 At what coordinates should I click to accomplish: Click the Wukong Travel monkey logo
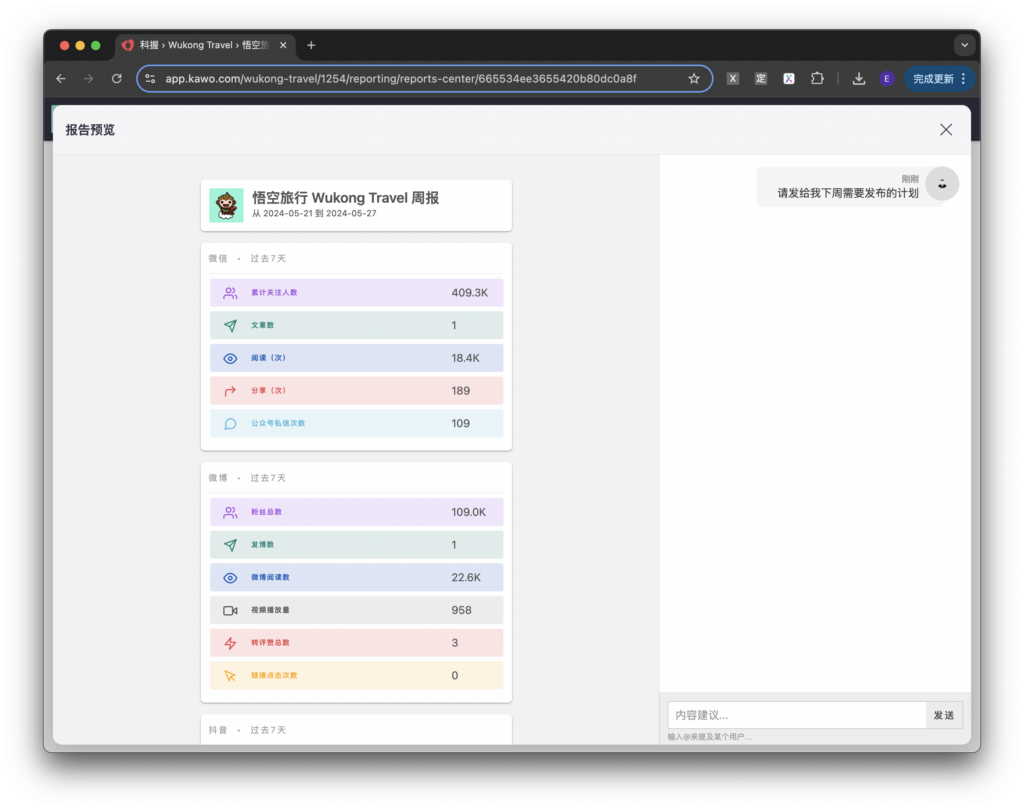pyautogui.click(x=226, y=205)
